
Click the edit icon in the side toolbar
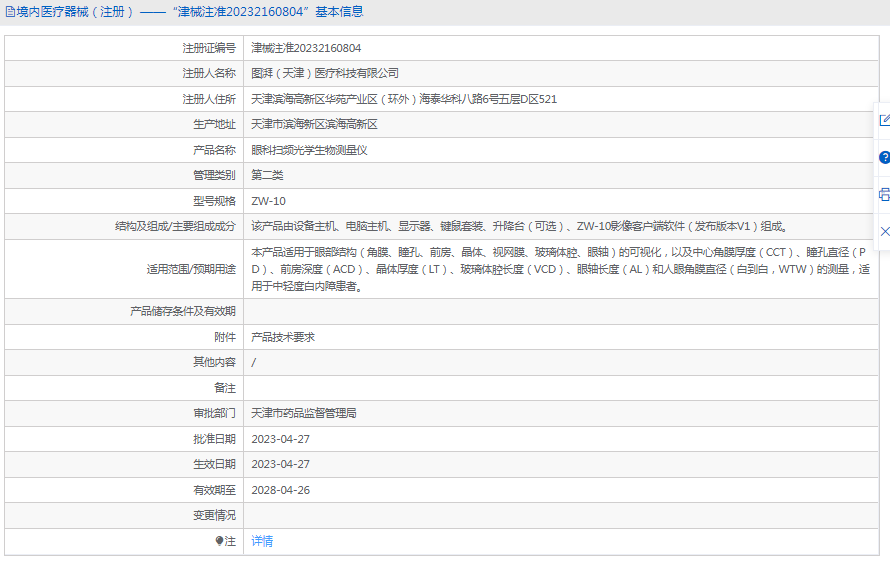tap(884, 120)
